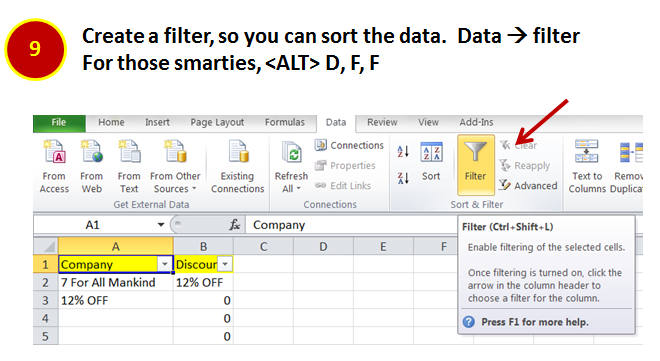Open the Sort dialog
Viewport: 660px width, 361px height.
point(431,162)
